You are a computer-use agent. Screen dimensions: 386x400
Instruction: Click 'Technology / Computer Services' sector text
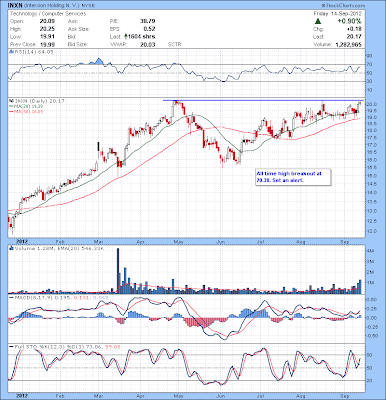(48, 14)
